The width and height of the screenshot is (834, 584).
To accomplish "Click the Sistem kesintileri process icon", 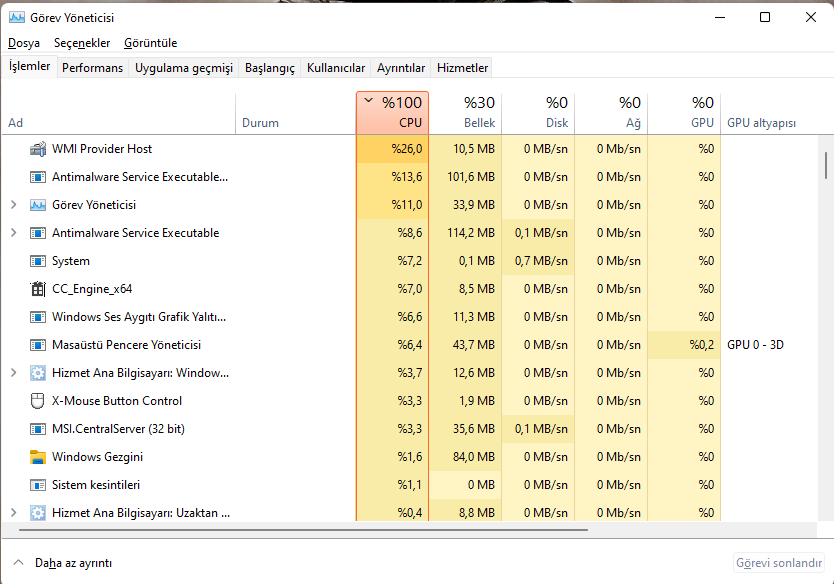I will [38, 485].
